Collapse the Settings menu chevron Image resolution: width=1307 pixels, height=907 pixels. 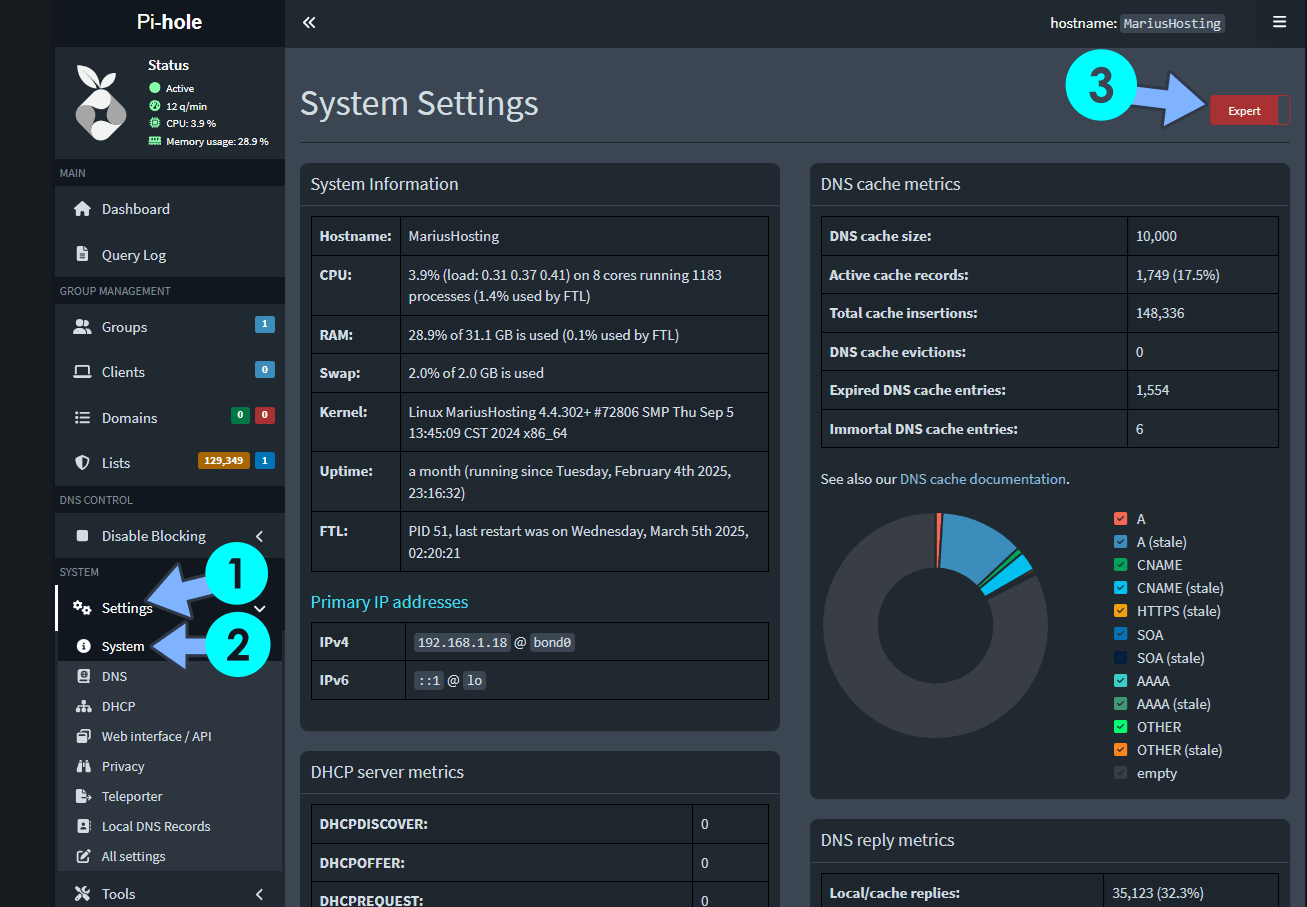(260, 608)
